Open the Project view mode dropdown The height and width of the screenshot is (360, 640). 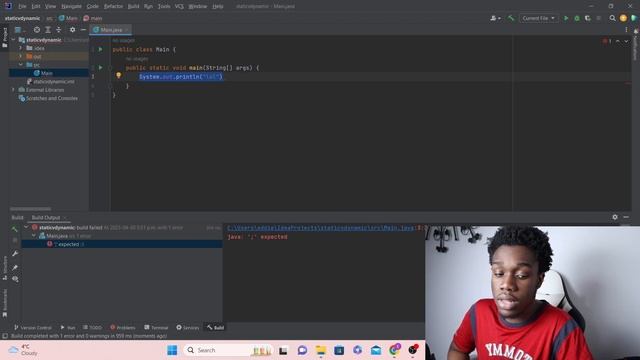[19, 30]
